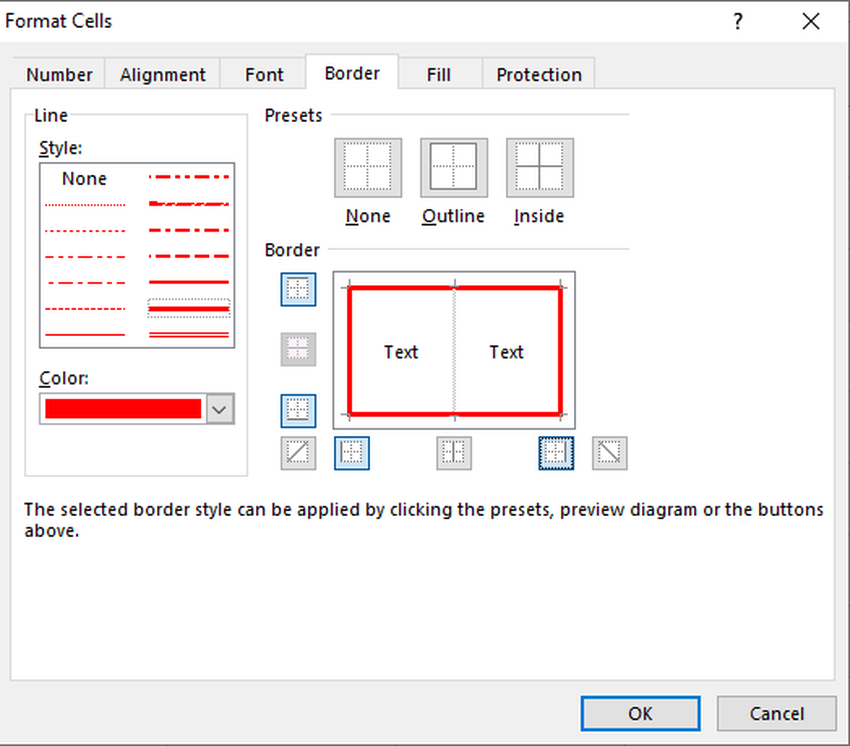The height and width of the screenshot is (746, 850).
Task: Apply the Outline border preset
Action: [x=453, y=167]
